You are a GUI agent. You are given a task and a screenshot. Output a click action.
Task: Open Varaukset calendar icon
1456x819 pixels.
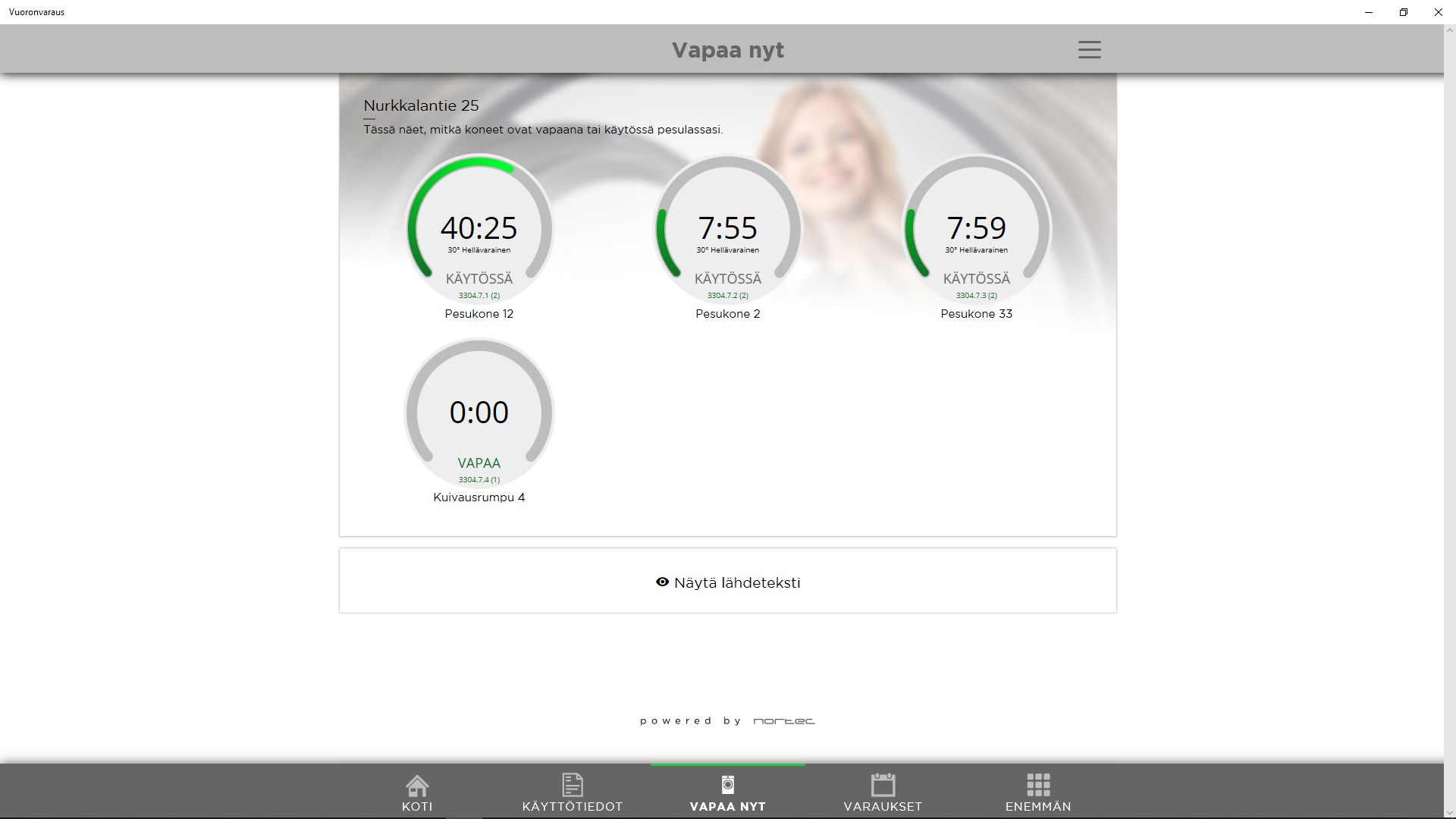coord(883,785)
